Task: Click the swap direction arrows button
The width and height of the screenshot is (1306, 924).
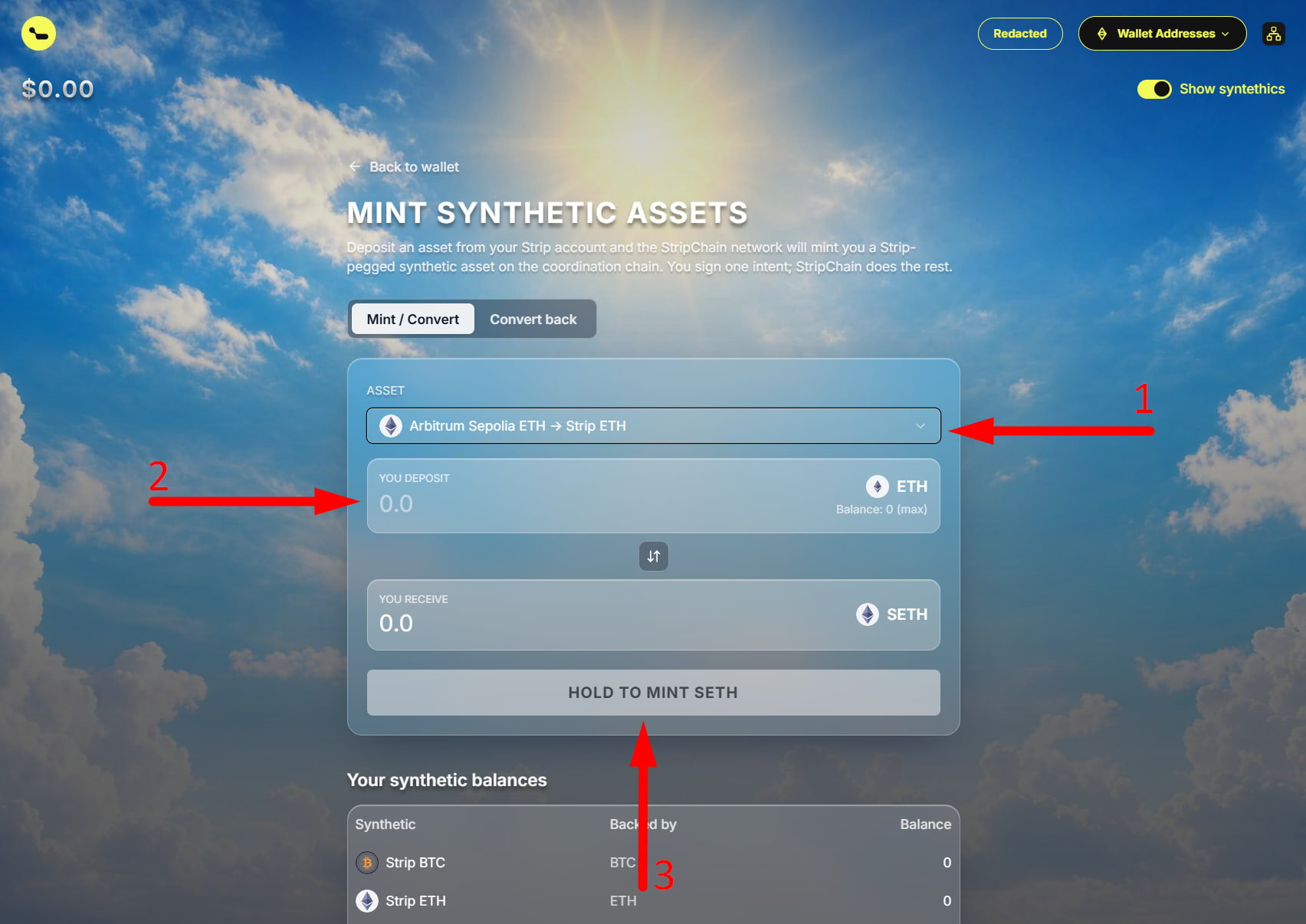Action: [x=654, y=556]
